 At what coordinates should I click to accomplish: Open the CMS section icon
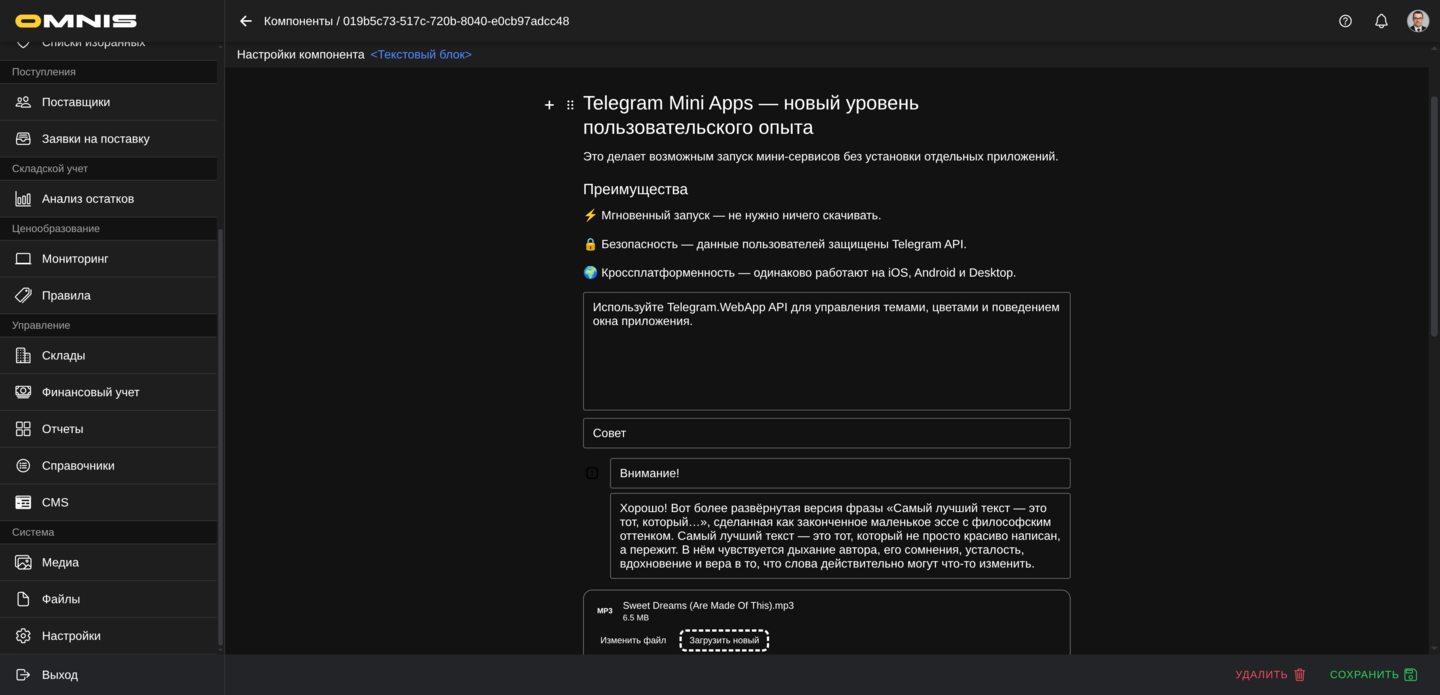(x=23, y=502)
